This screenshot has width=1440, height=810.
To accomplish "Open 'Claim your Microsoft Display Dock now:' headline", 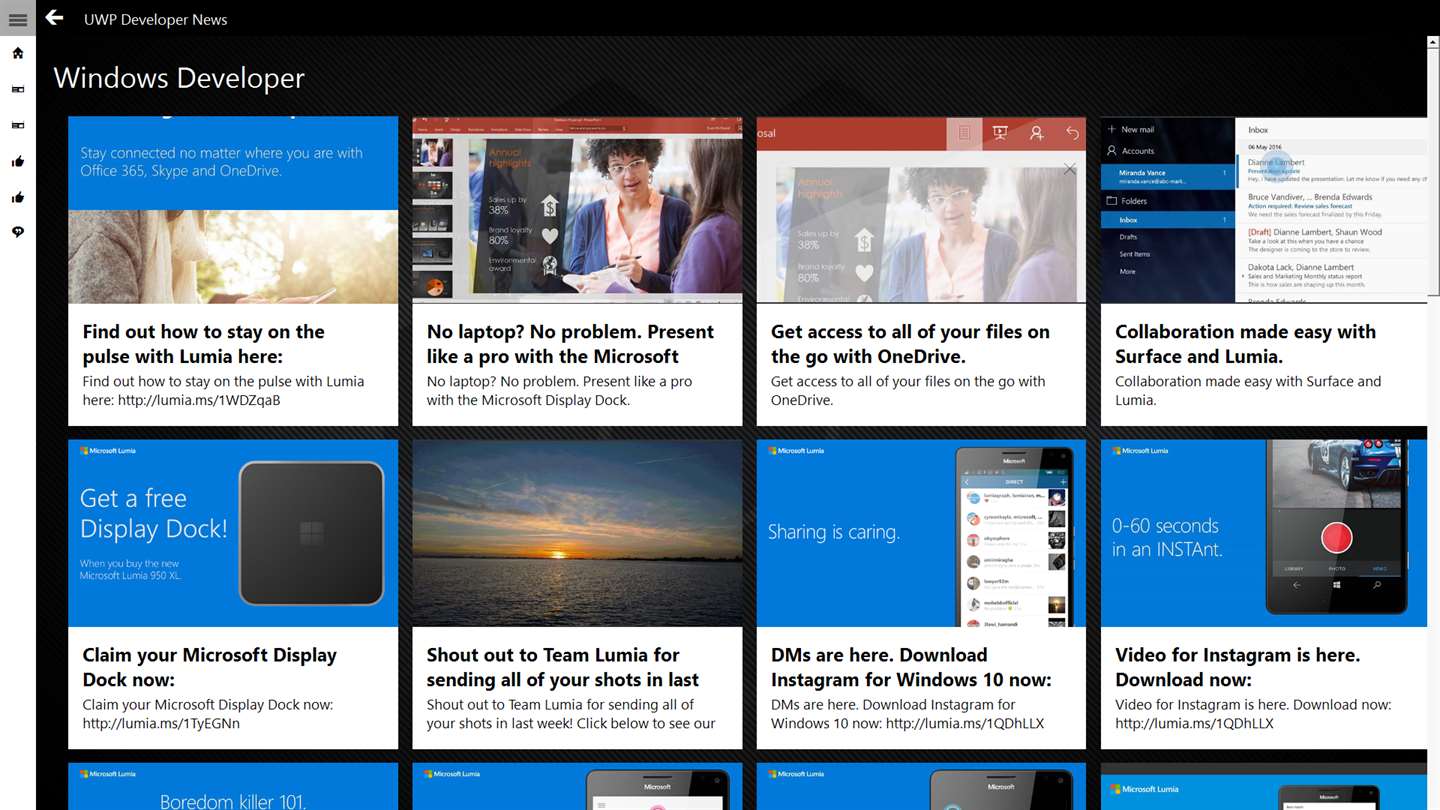I will click(210, 667).
